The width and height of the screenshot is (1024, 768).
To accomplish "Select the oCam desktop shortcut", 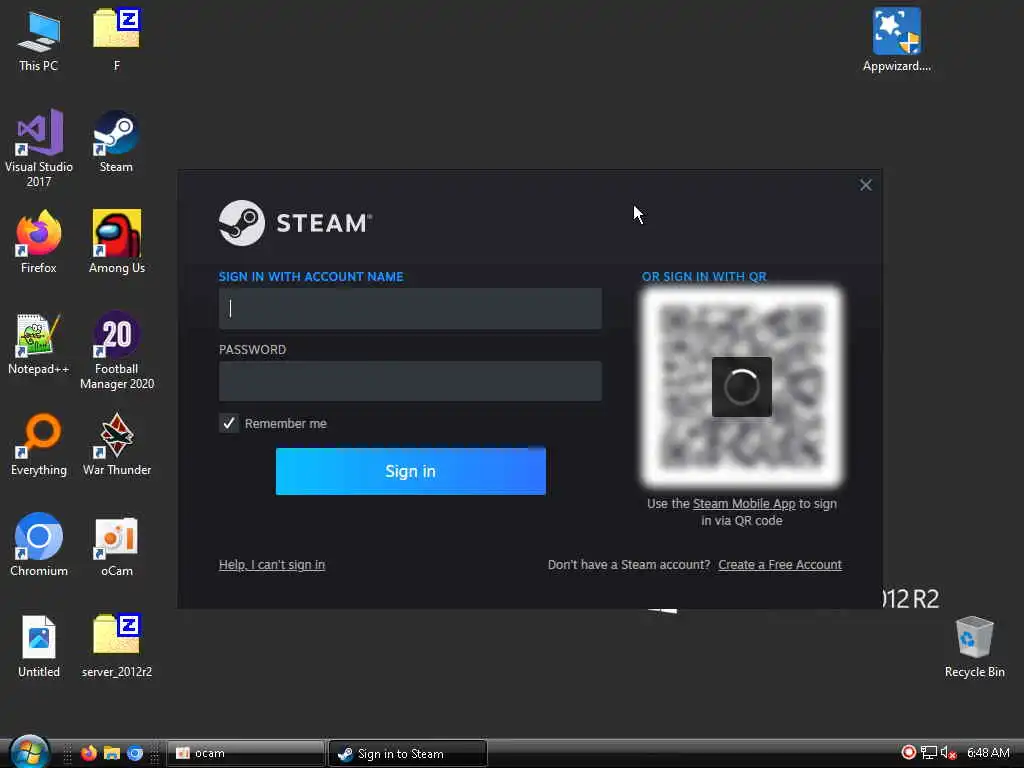I will point(117,545).
